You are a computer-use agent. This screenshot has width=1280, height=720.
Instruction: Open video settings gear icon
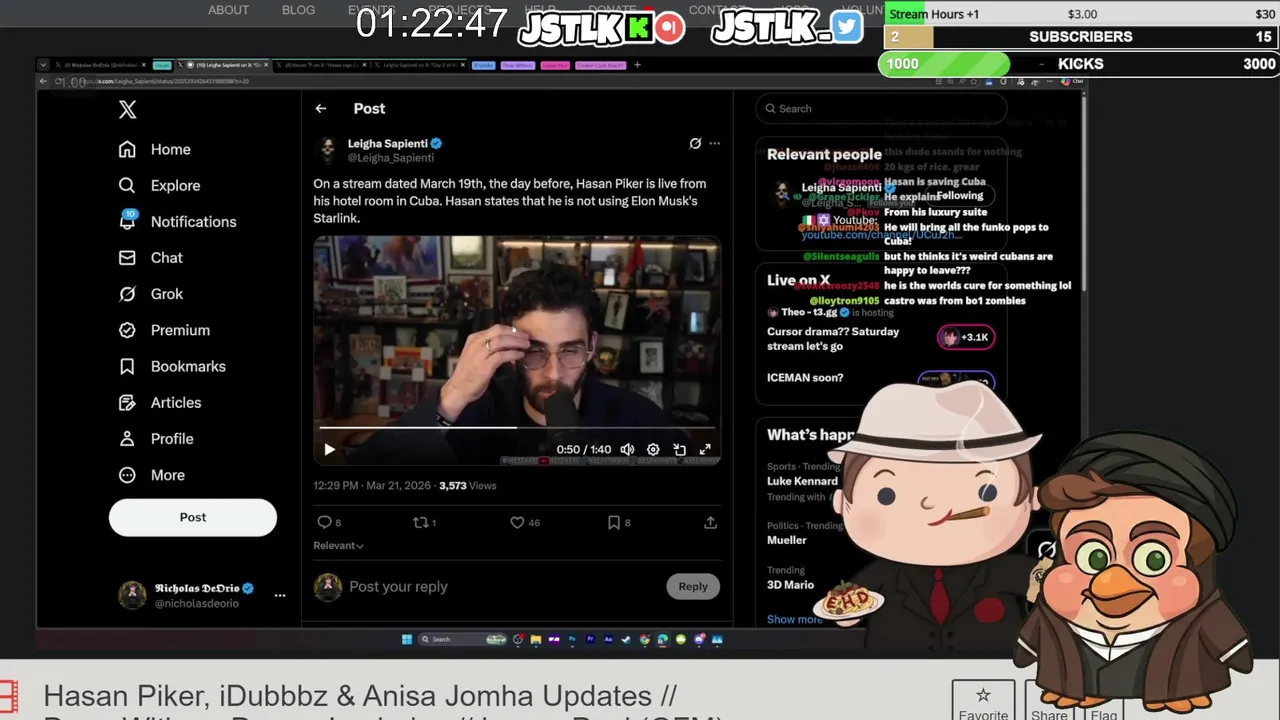pyautogui.click(x=653, y=450)
